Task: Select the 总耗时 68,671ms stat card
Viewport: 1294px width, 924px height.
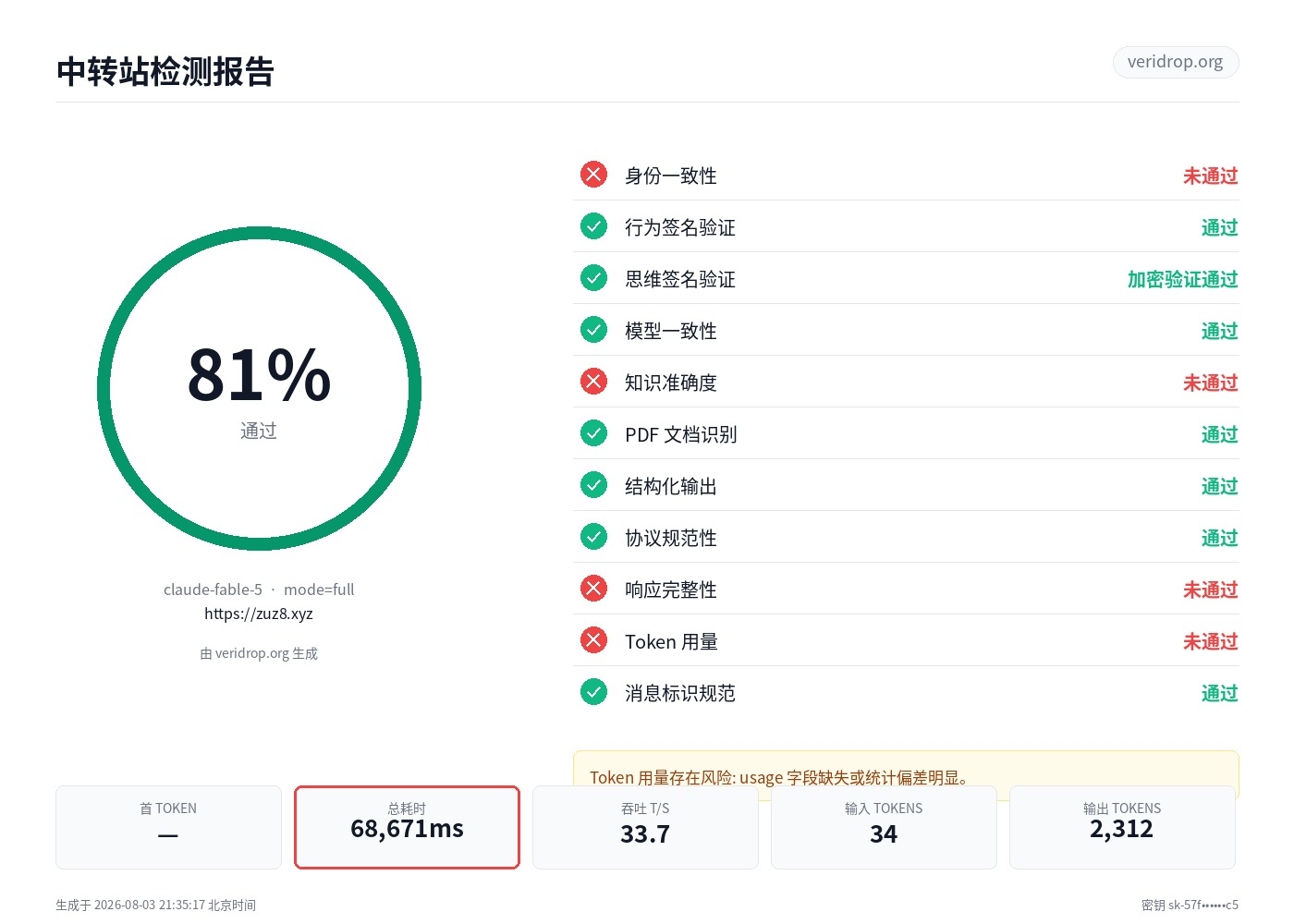Action: [x=407, y=827]
